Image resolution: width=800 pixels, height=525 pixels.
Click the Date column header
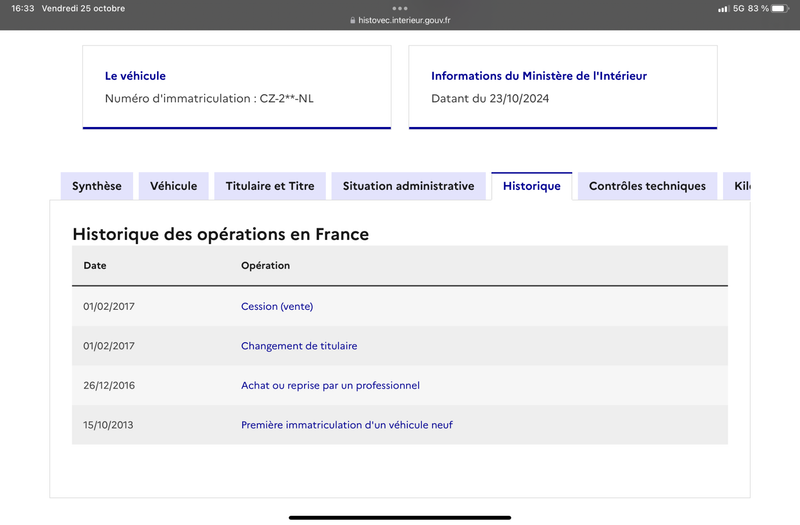click(x=95, y=265)
